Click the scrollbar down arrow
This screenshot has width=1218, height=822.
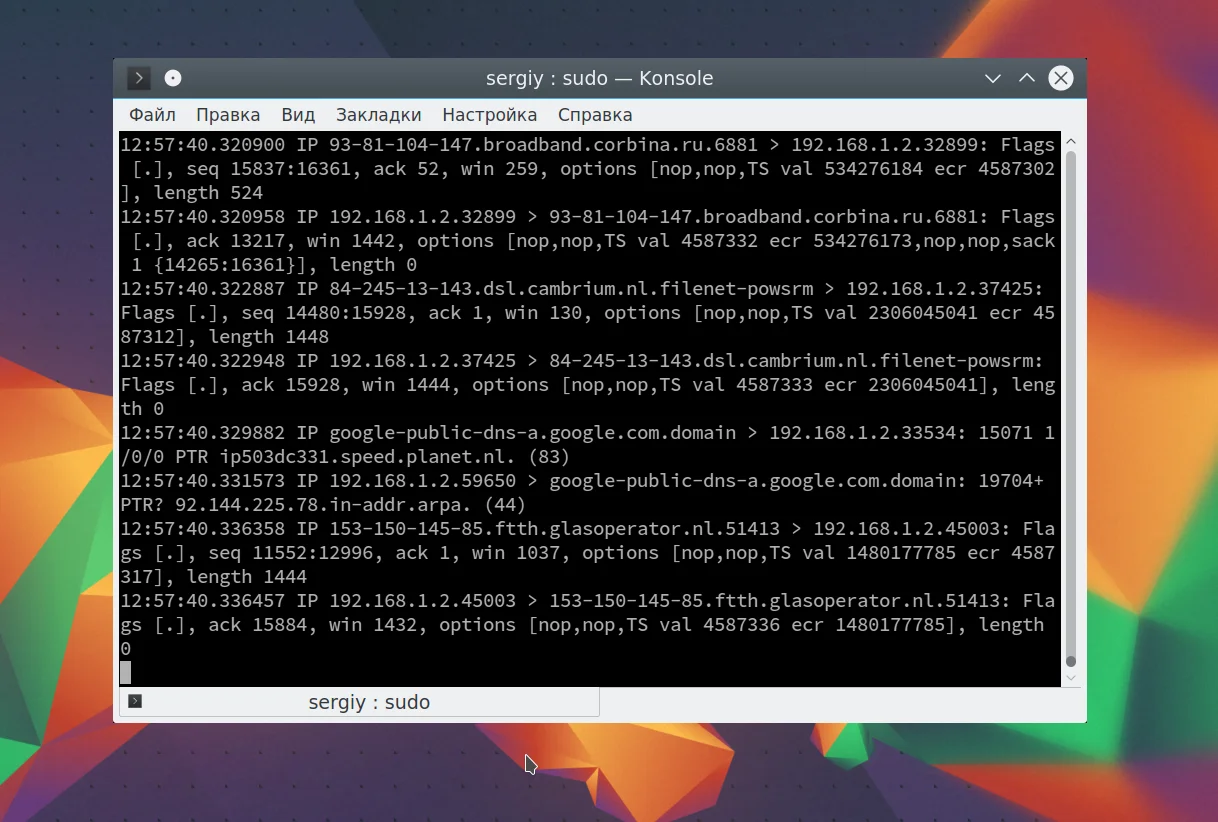1071,678
